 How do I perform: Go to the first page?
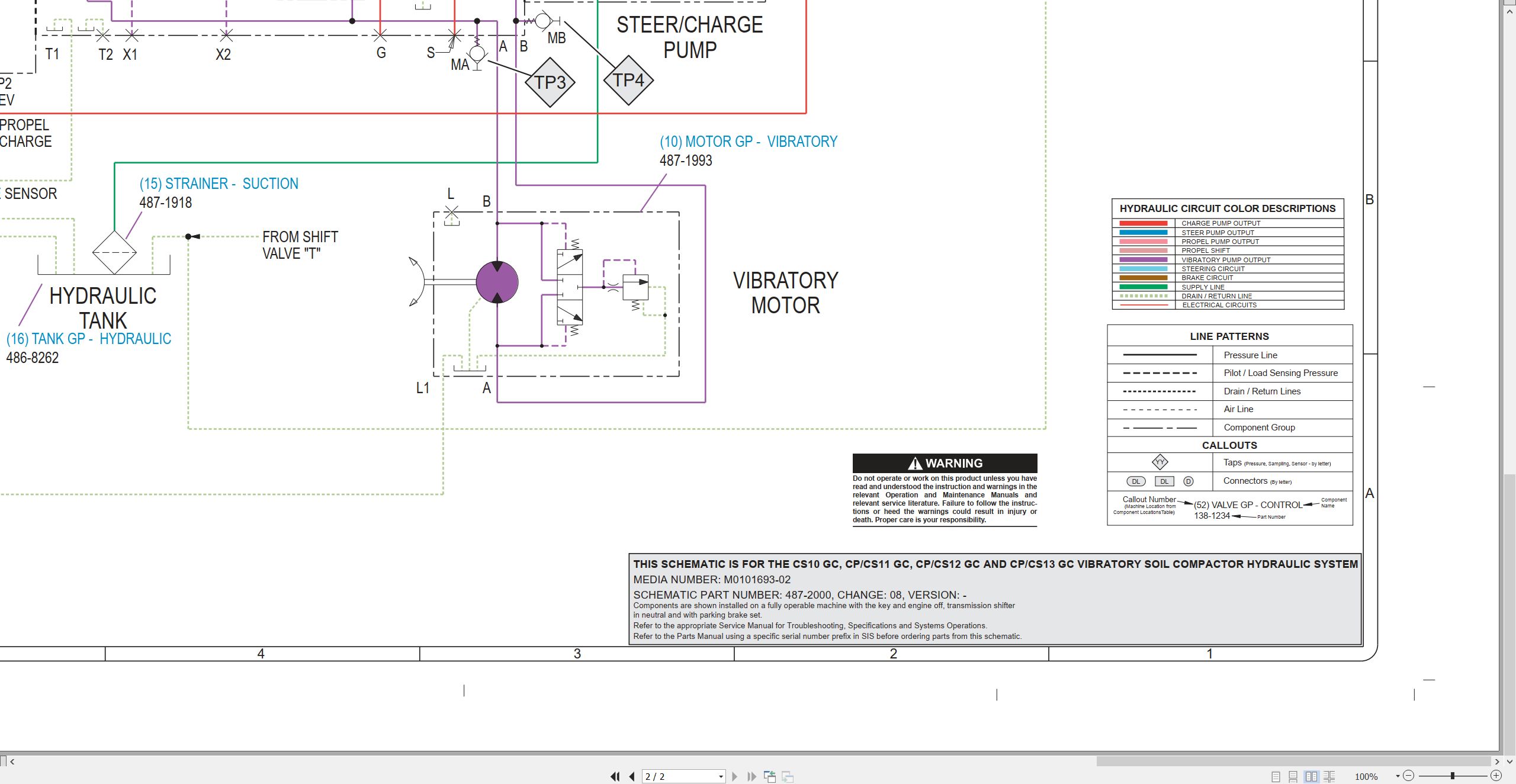[x=615, y=776]
